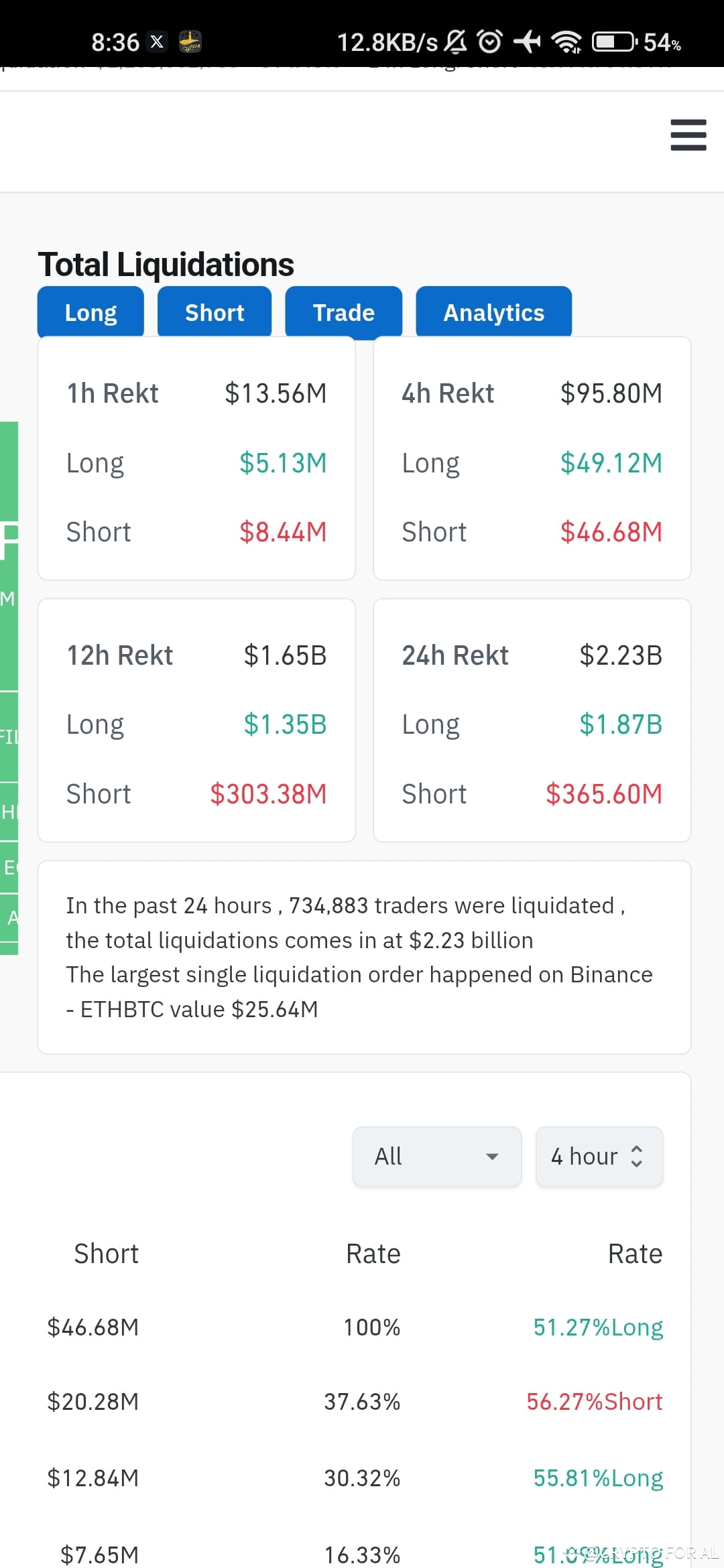Select the 51.27% Long rate entry
Image resolution: width=724 pixels, height=1568 pixels.
(x=597, y=1327)
